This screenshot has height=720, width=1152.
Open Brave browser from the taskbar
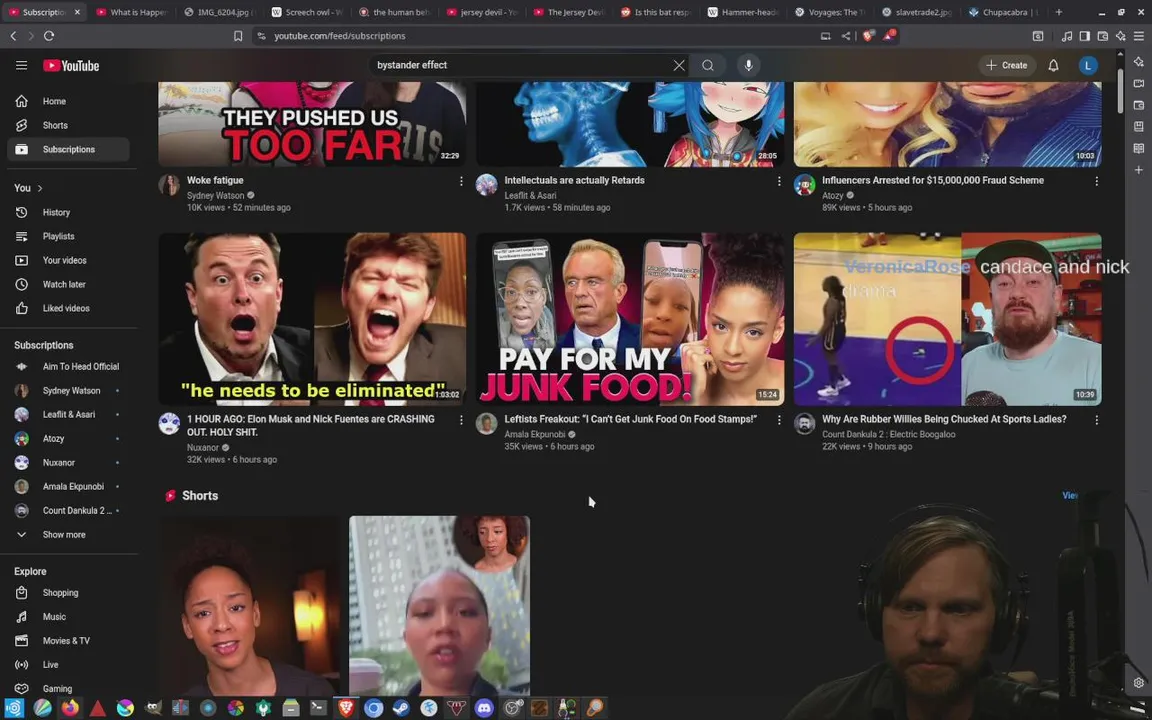pos(345,708)
